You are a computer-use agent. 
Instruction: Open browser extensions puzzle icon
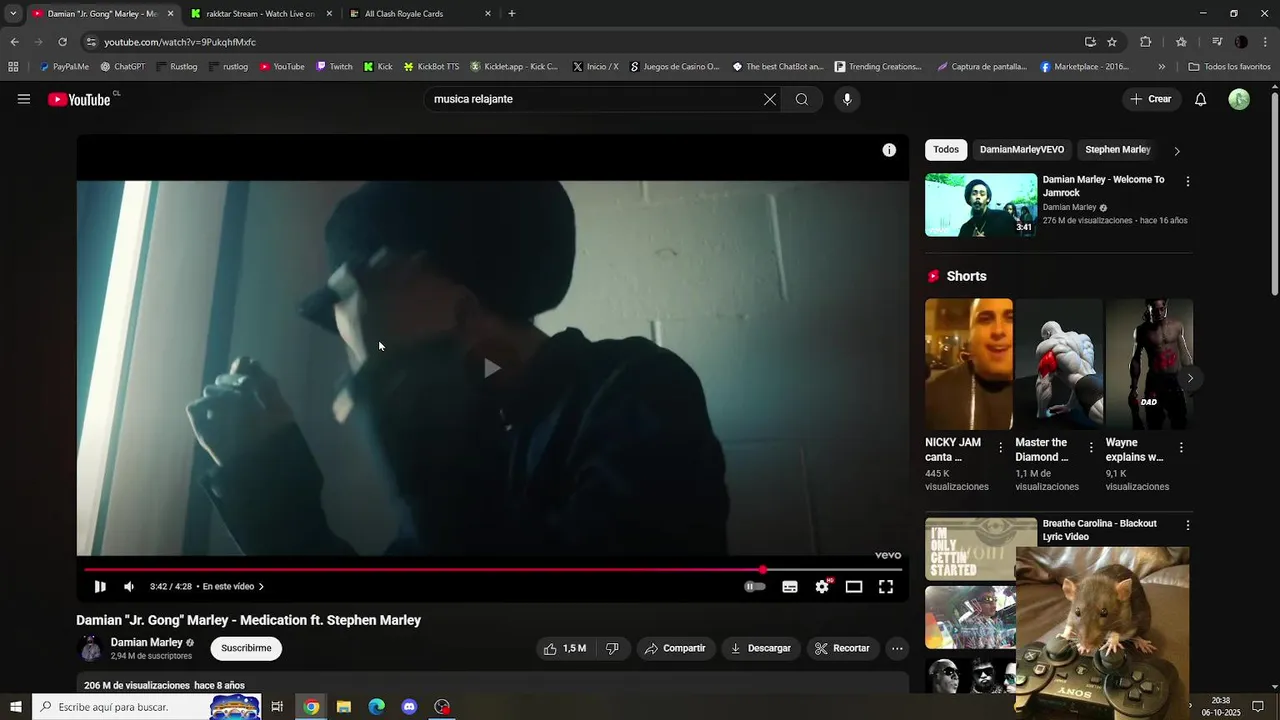point(1146,42)
